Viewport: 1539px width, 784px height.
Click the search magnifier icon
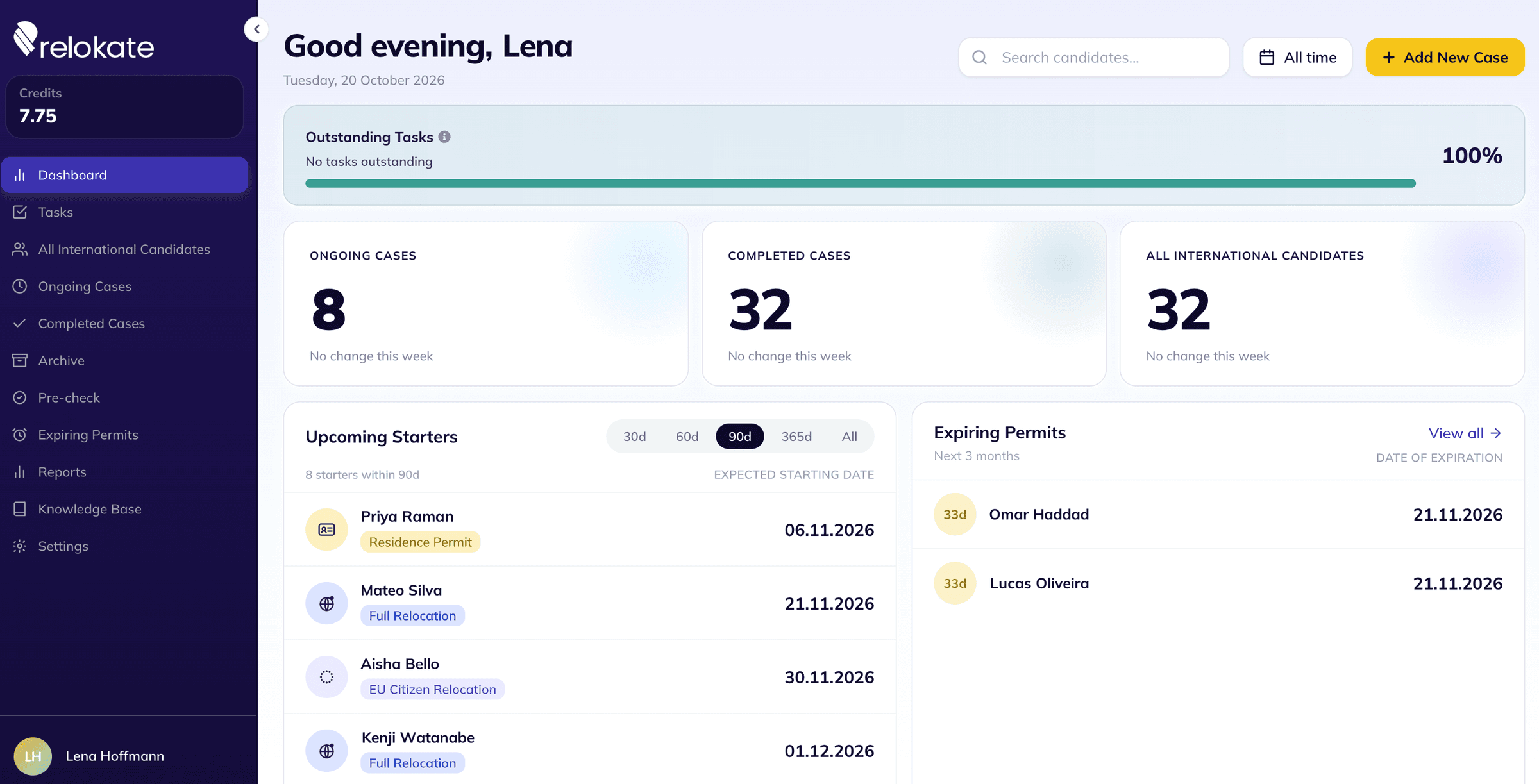[979, 58]
